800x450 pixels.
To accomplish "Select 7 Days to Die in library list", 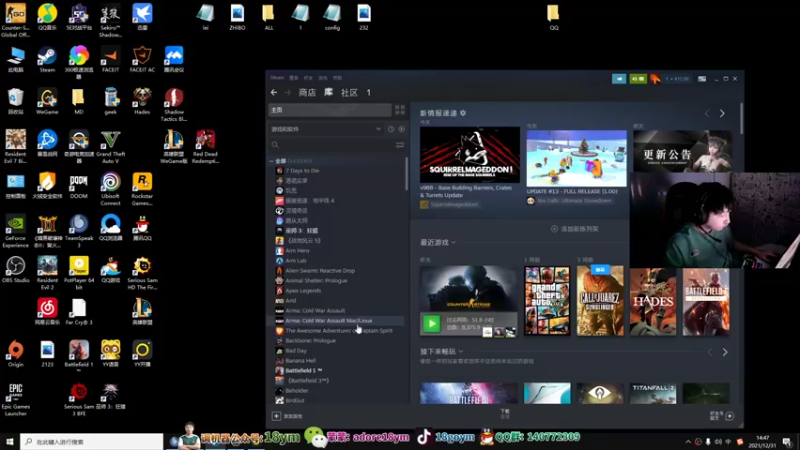I will [x=302, y=170].
